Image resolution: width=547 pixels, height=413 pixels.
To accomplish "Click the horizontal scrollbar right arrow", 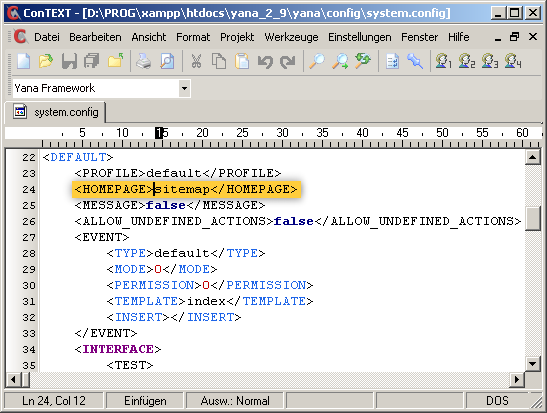I will [517, 380].
